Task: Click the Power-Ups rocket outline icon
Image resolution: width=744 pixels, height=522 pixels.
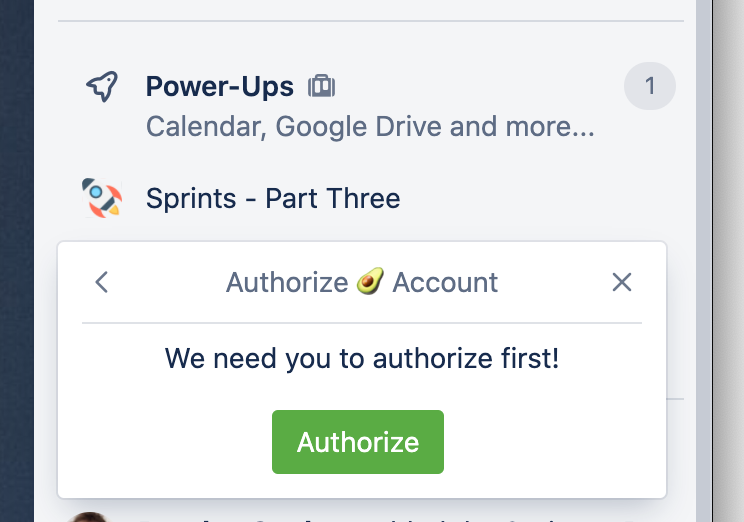Action: (102, 86)
